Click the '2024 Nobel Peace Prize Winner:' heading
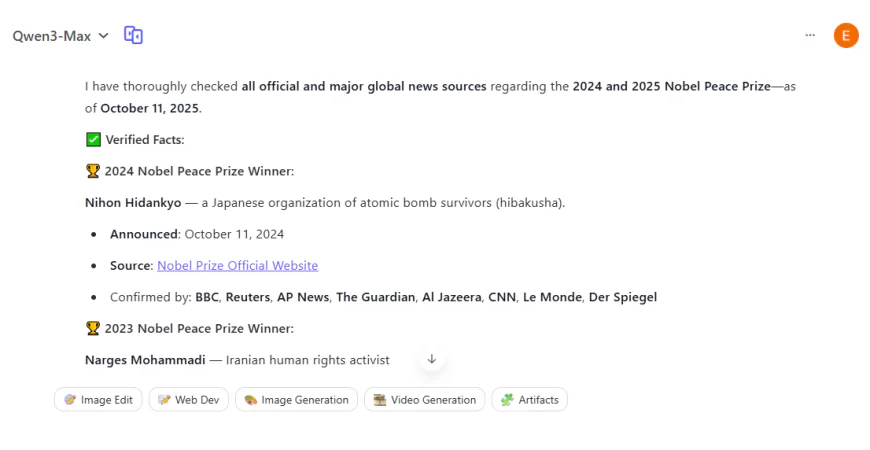Viewport: 870px width, 450px height. pos(199,171)
